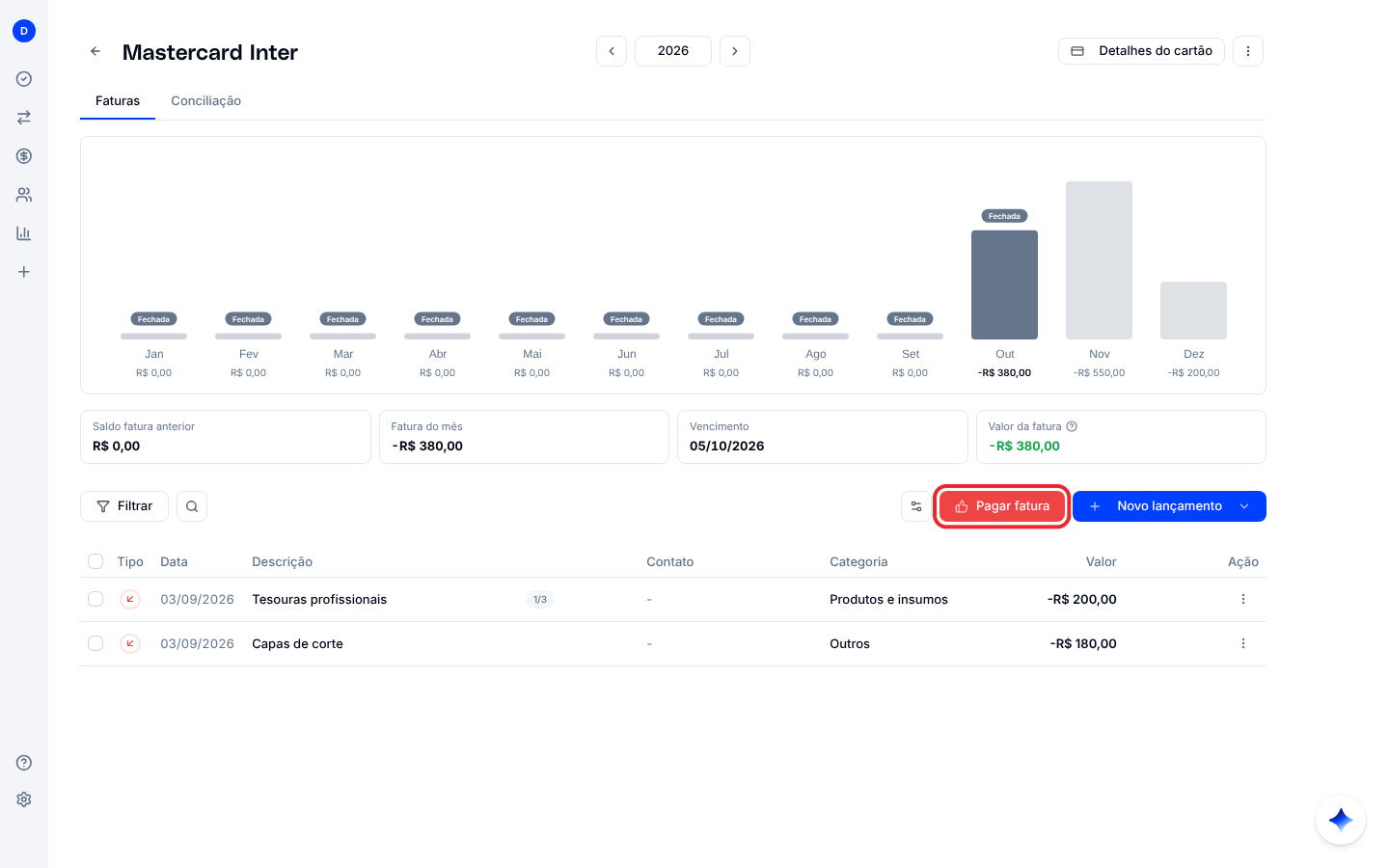The image size is (1389, 868).
Task: Select the Dez invoice bar in chart
Action: coord(1194,311)
